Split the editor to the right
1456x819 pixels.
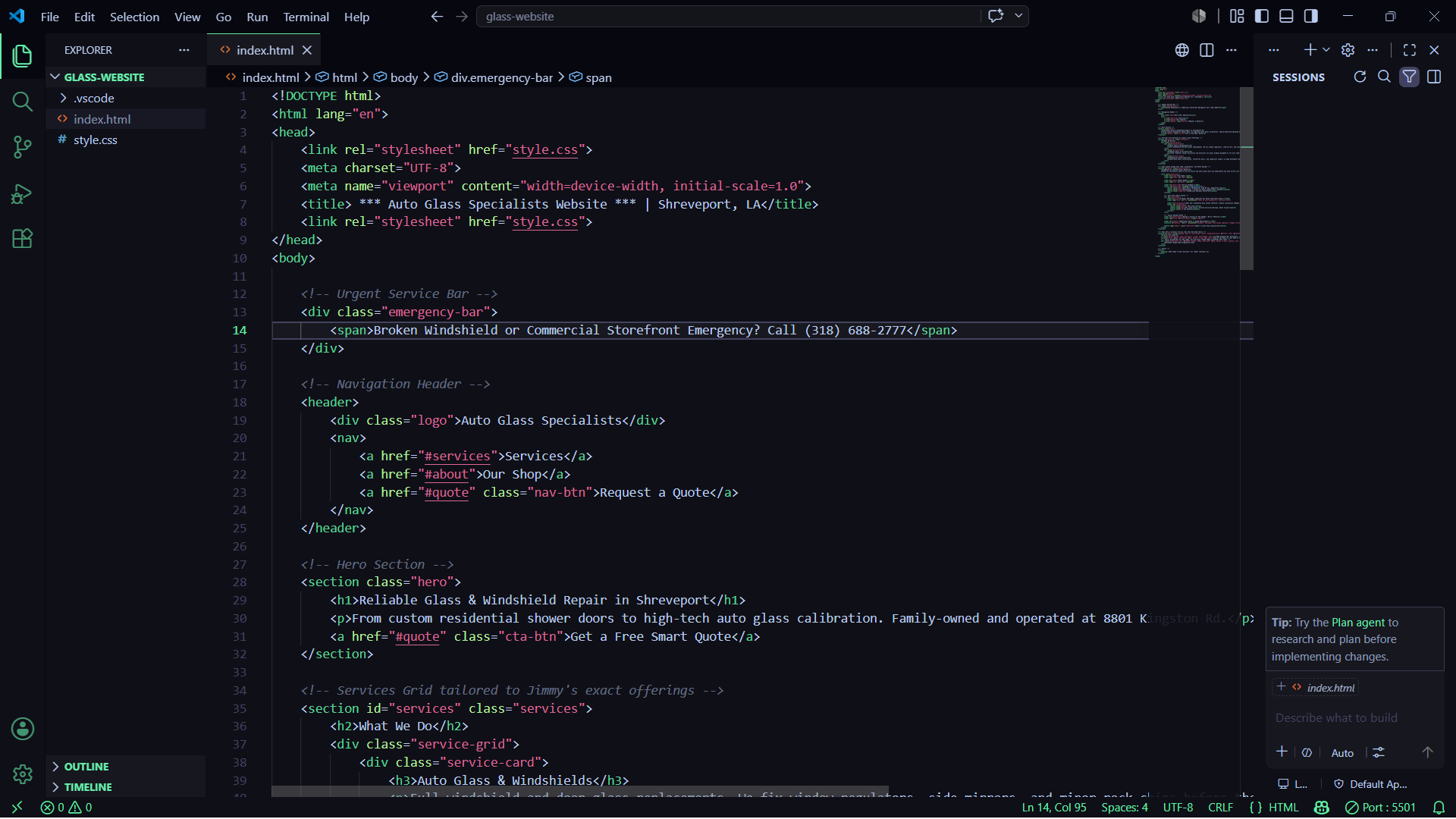(1207, 50)
